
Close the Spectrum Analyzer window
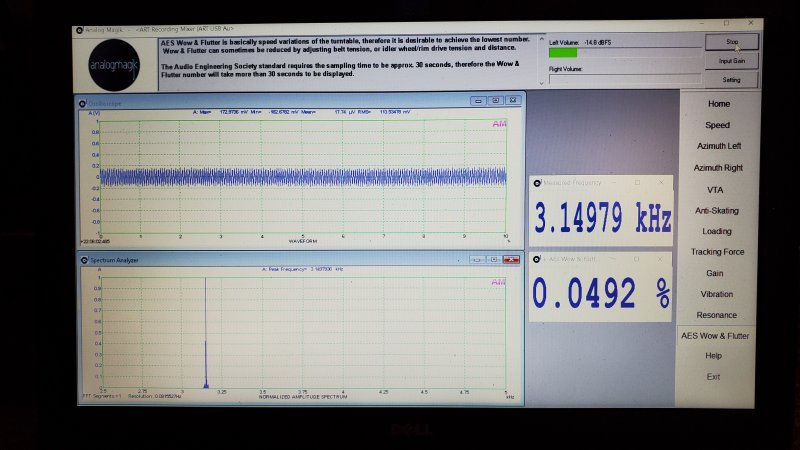[x=511, y=260]
